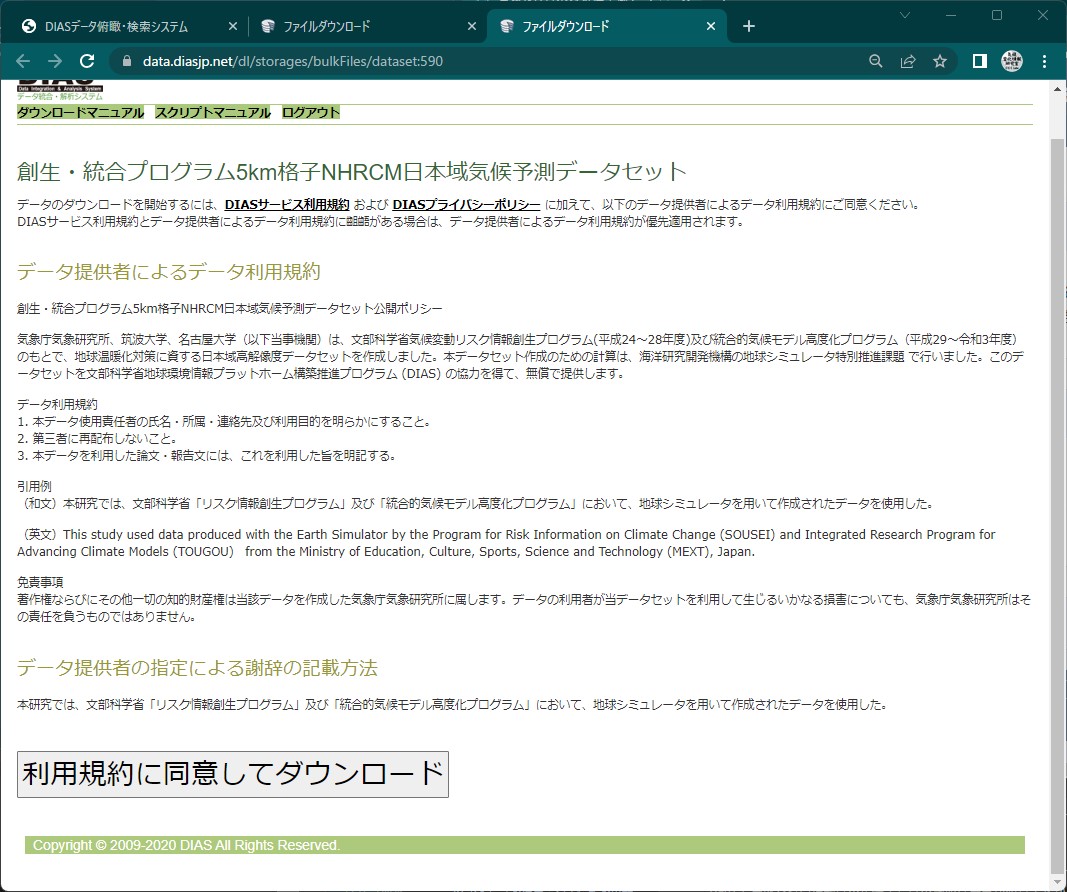Click the DIAS logo
This screenshot has width=1067, height=892.
[x=60, y=89]
